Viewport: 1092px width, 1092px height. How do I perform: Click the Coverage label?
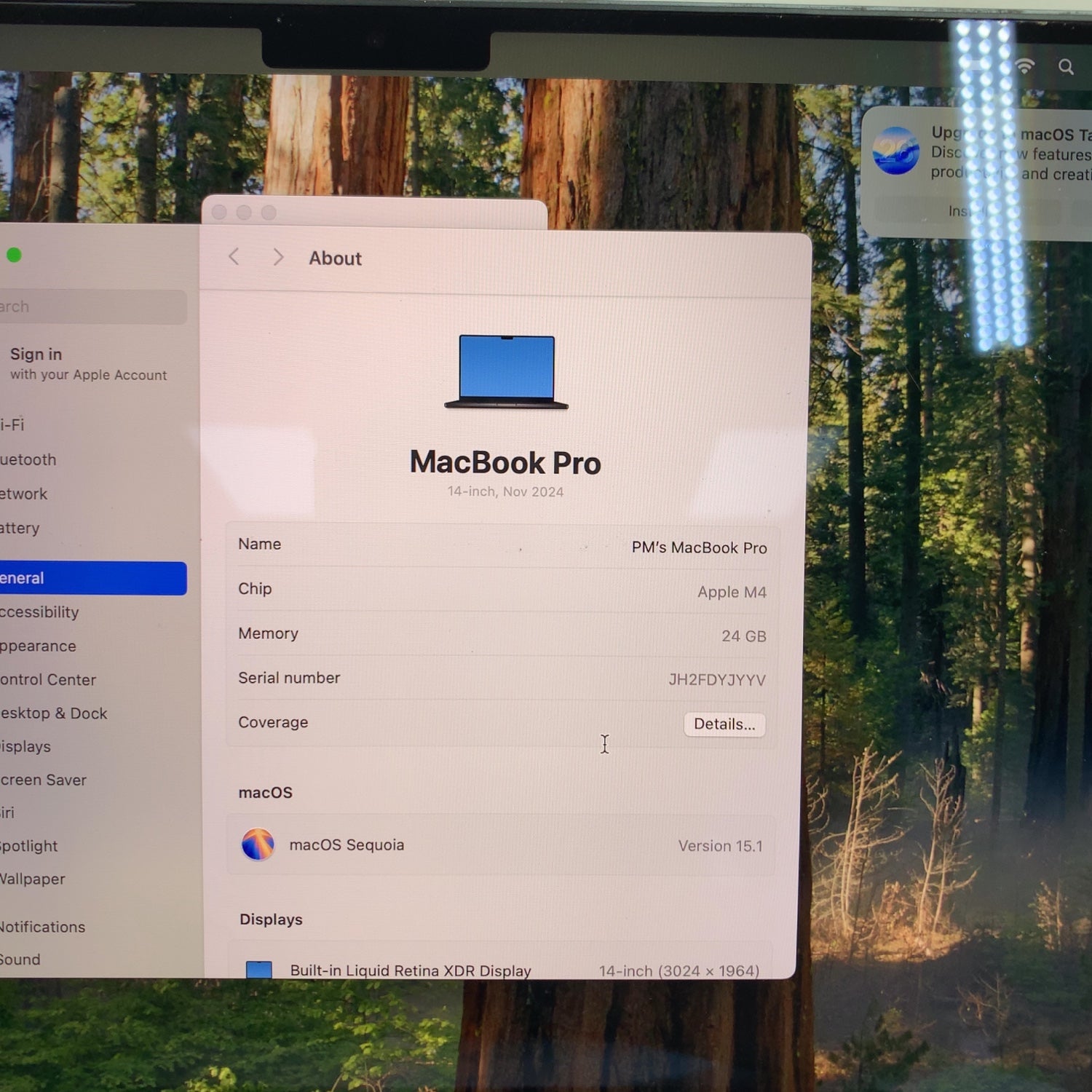click(273, 722)
